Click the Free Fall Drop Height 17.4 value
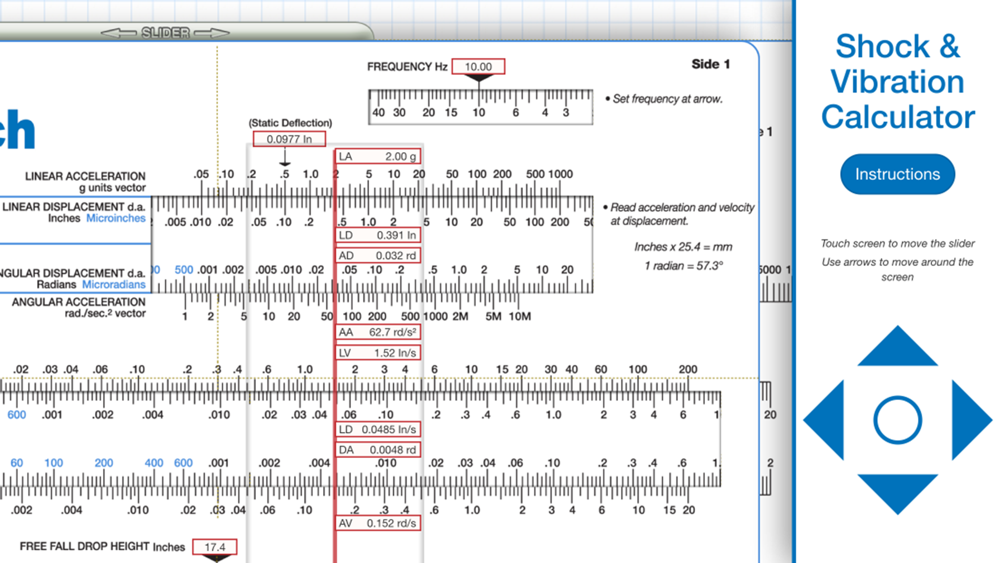Screen dimensions: 1000x563 (215, 547)
